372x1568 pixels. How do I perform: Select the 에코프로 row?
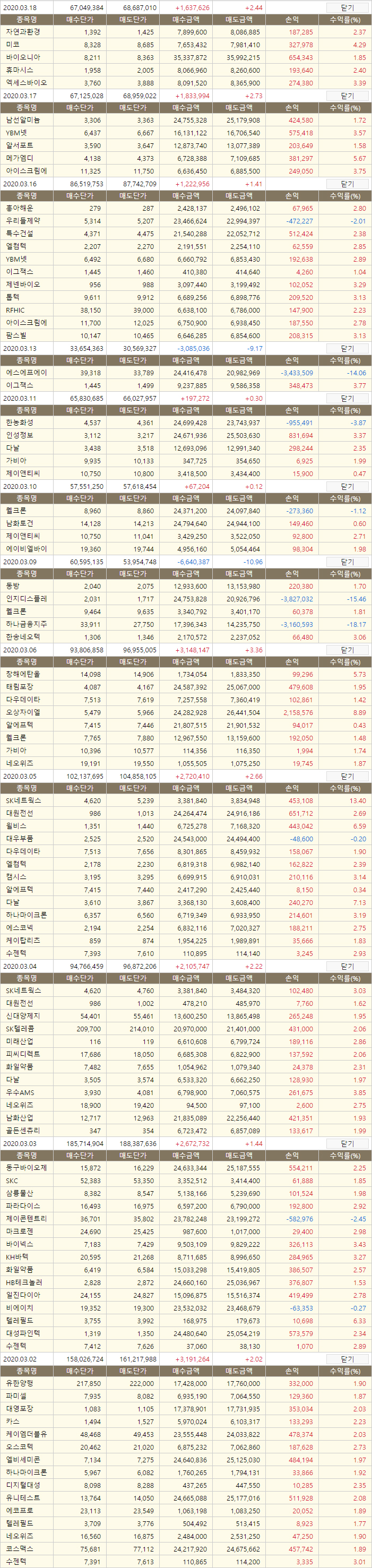(20, 1510)
